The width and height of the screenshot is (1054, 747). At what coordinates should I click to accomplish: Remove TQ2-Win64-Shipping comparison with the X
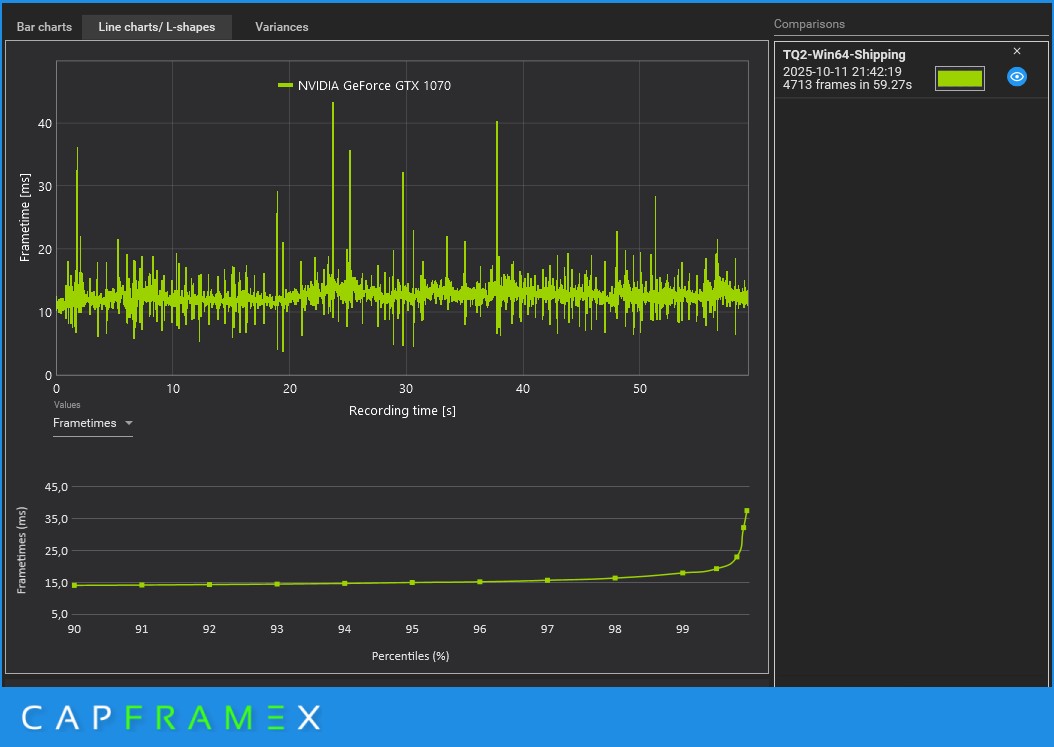point(1016,51)
